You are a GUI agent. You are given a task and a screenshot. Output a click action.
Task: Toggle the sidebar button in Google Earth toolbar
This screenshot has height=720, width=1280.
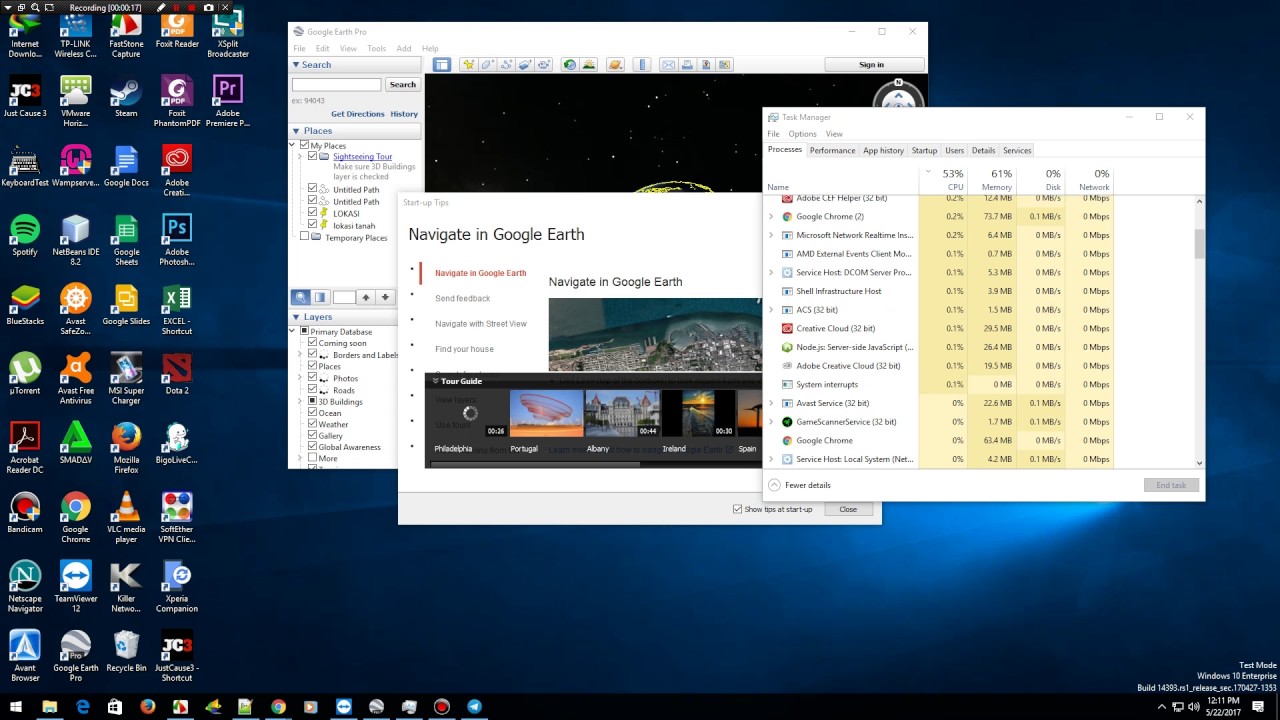tap(441, 65)
